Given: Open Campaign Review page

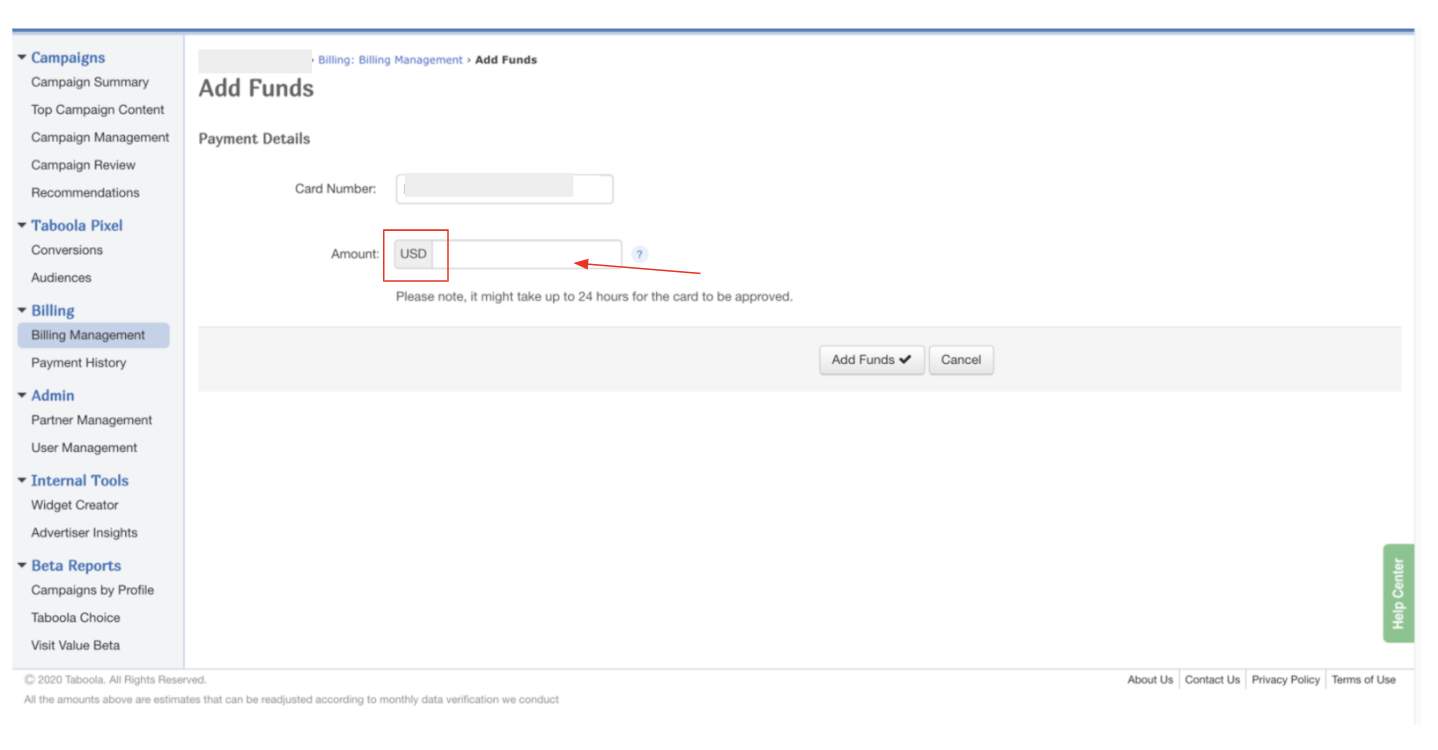Looking at the screenshot, I should coord(83,165).
